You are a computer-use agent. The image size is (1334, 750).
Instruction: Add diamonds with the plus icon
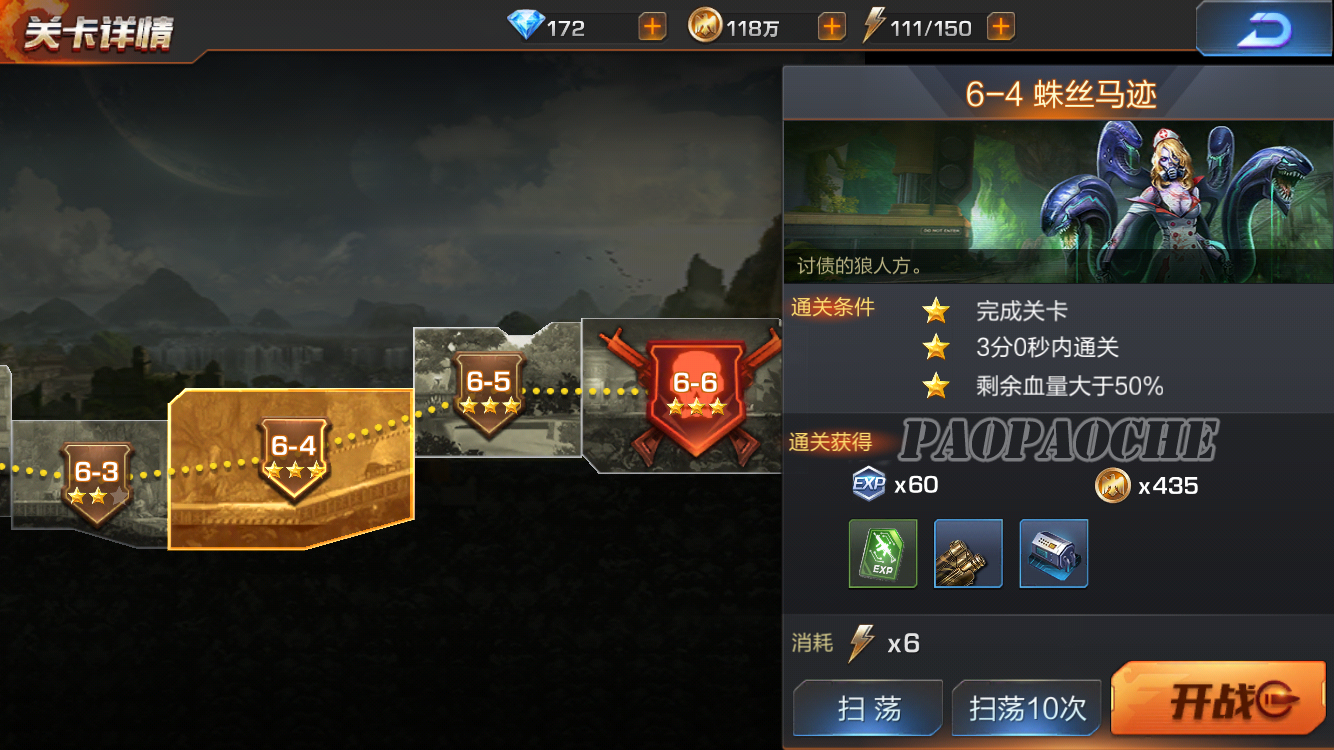point(652,27)
